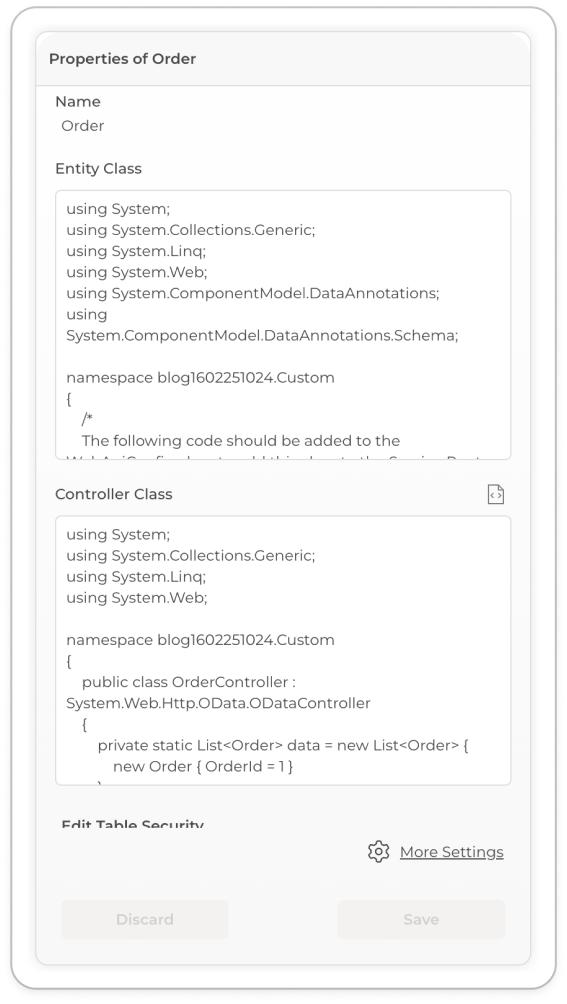
Task: Click the code file icon beside Controller Class
Action: (495, 494)
